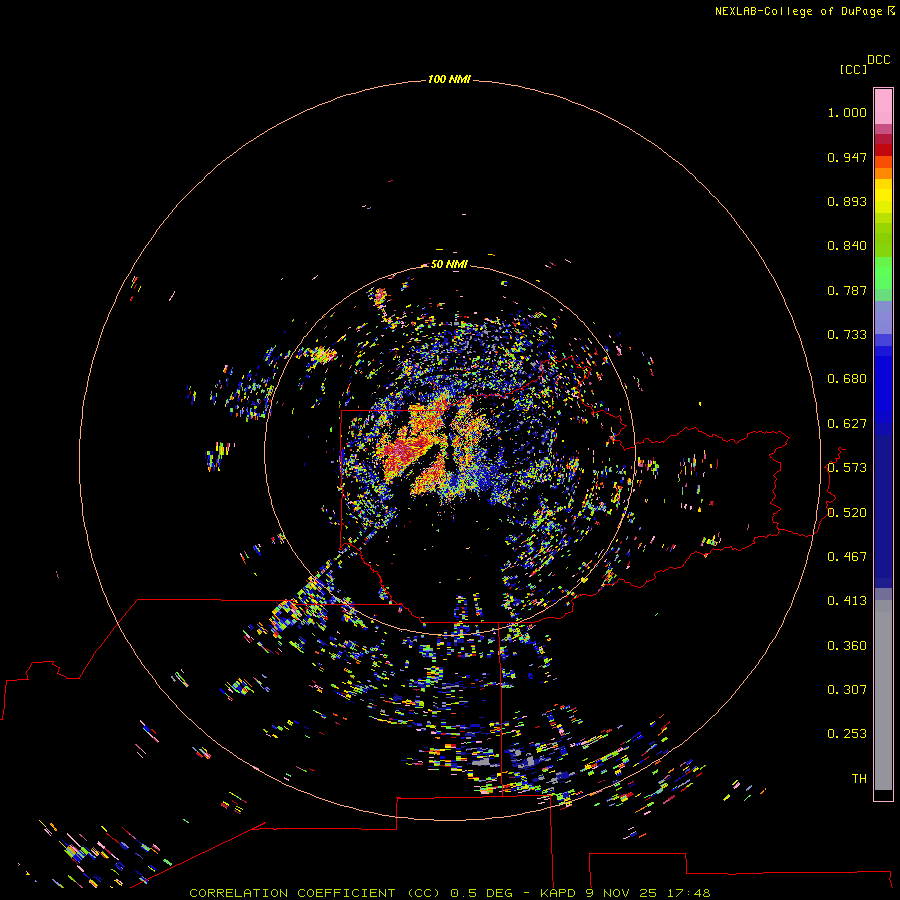The height and width of the screenshot is (900, 900).
Task: Click the 0.840 legend value
Action: (847, 246)
